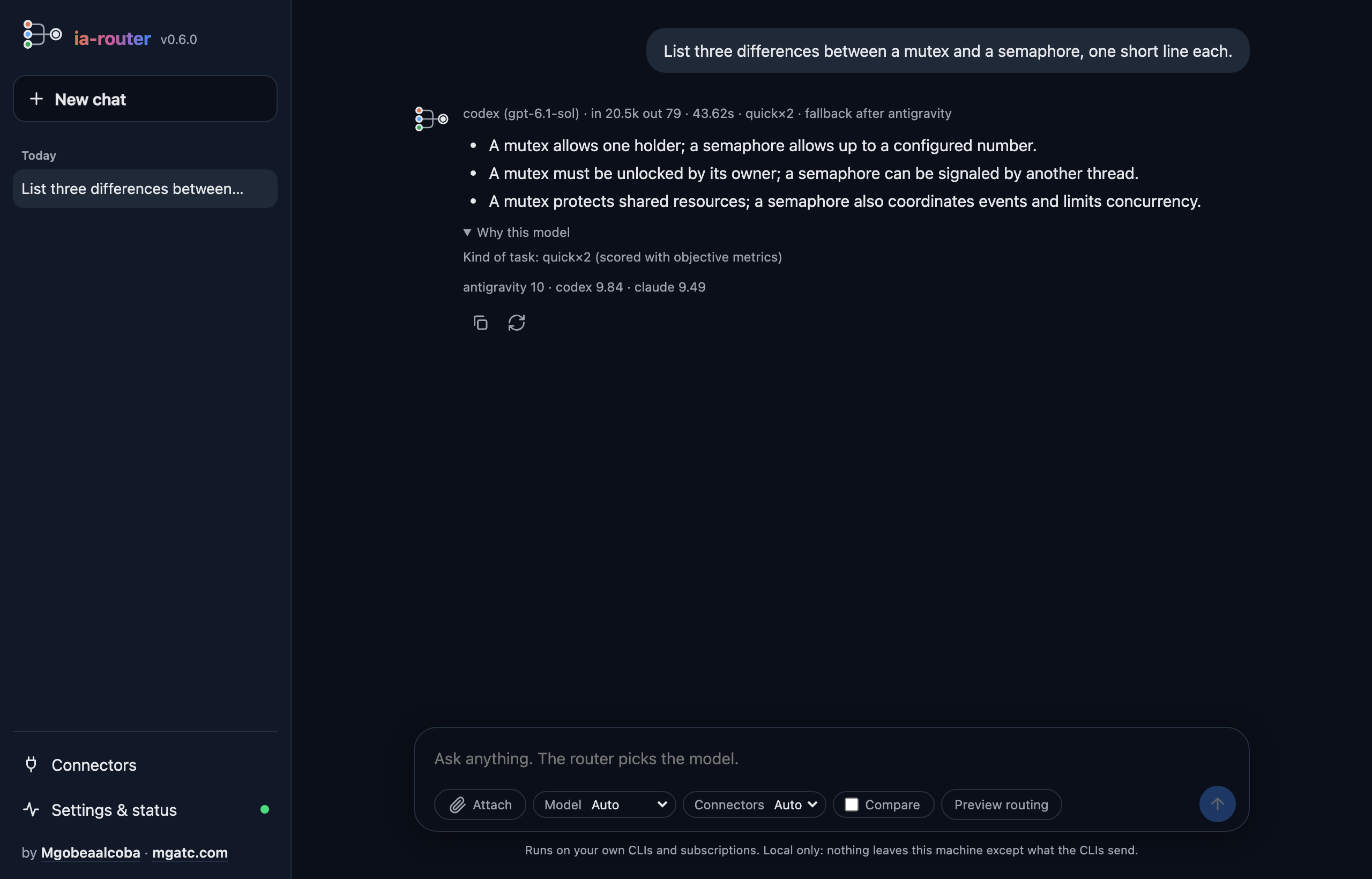
Task: Click the ia-router title text
Action: click(x=113, y=38)
